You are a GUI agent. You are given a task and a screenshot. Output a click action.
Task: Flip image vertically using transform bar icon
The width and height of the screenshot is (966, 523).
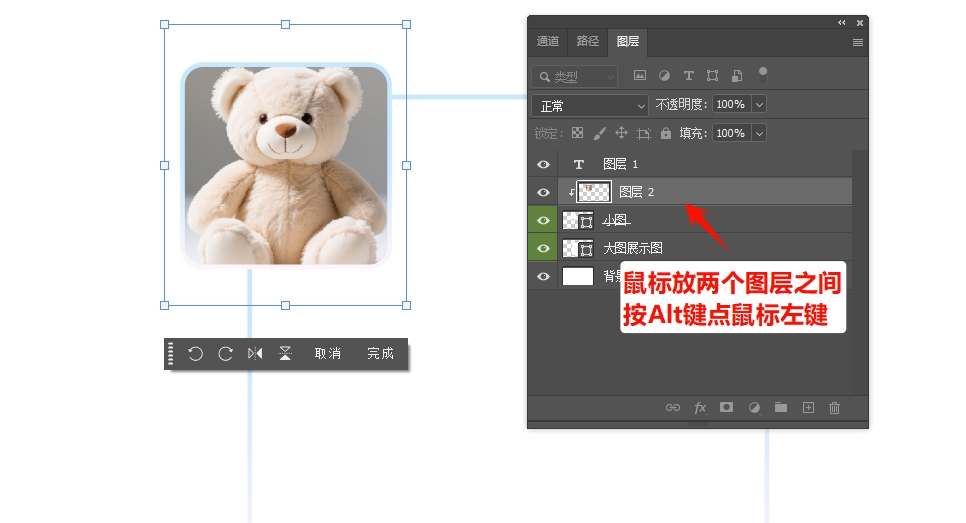(x=285, y=353)
